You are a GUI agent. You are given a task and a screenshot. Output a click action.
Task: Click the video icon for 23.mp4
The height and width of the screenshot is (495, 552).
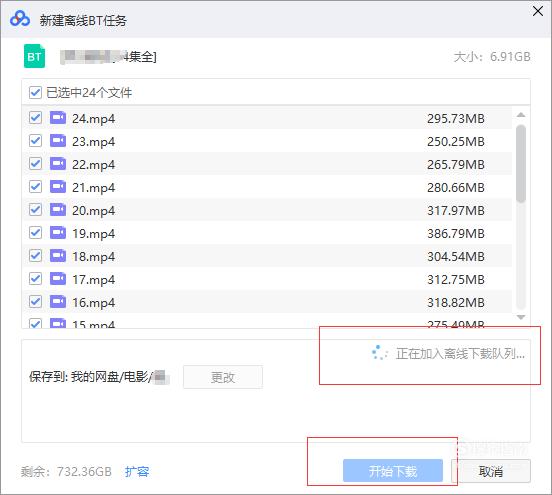pos(58,141)
